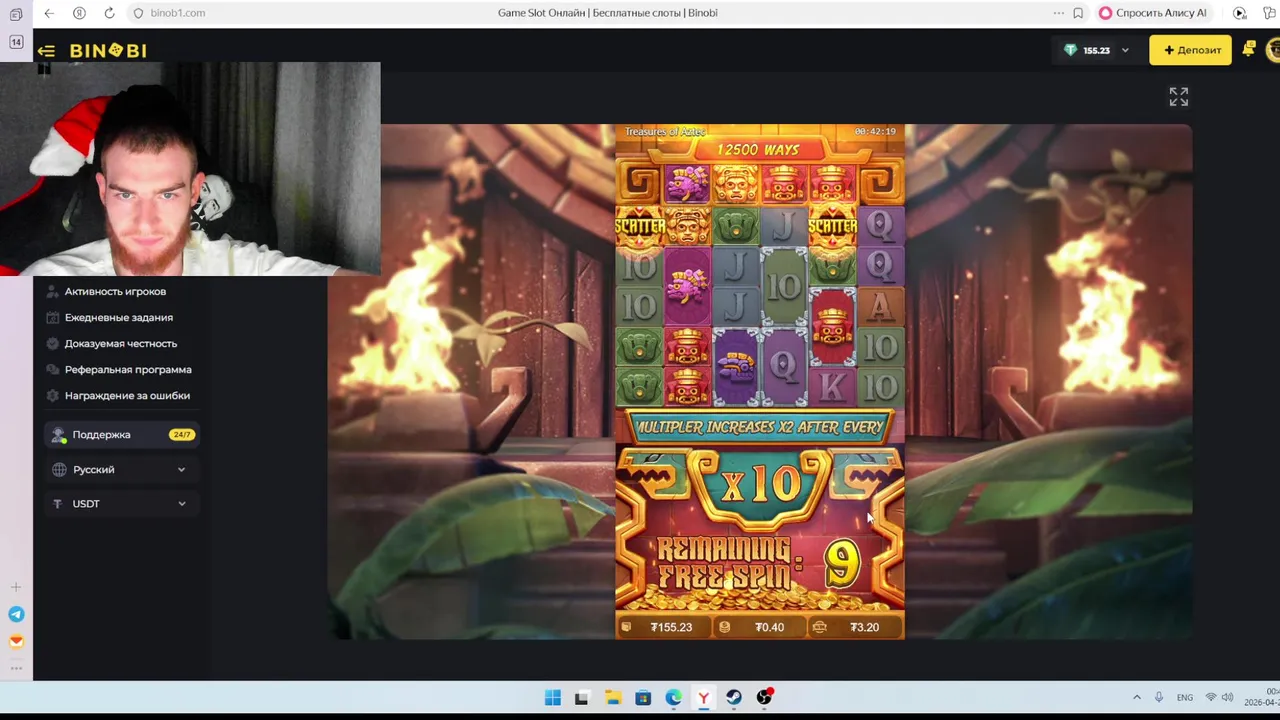The width and height of the screenshot is (1280, 720).
Task: Open Microsoft Store on the taskbar
Action: (x=643, y=697)
